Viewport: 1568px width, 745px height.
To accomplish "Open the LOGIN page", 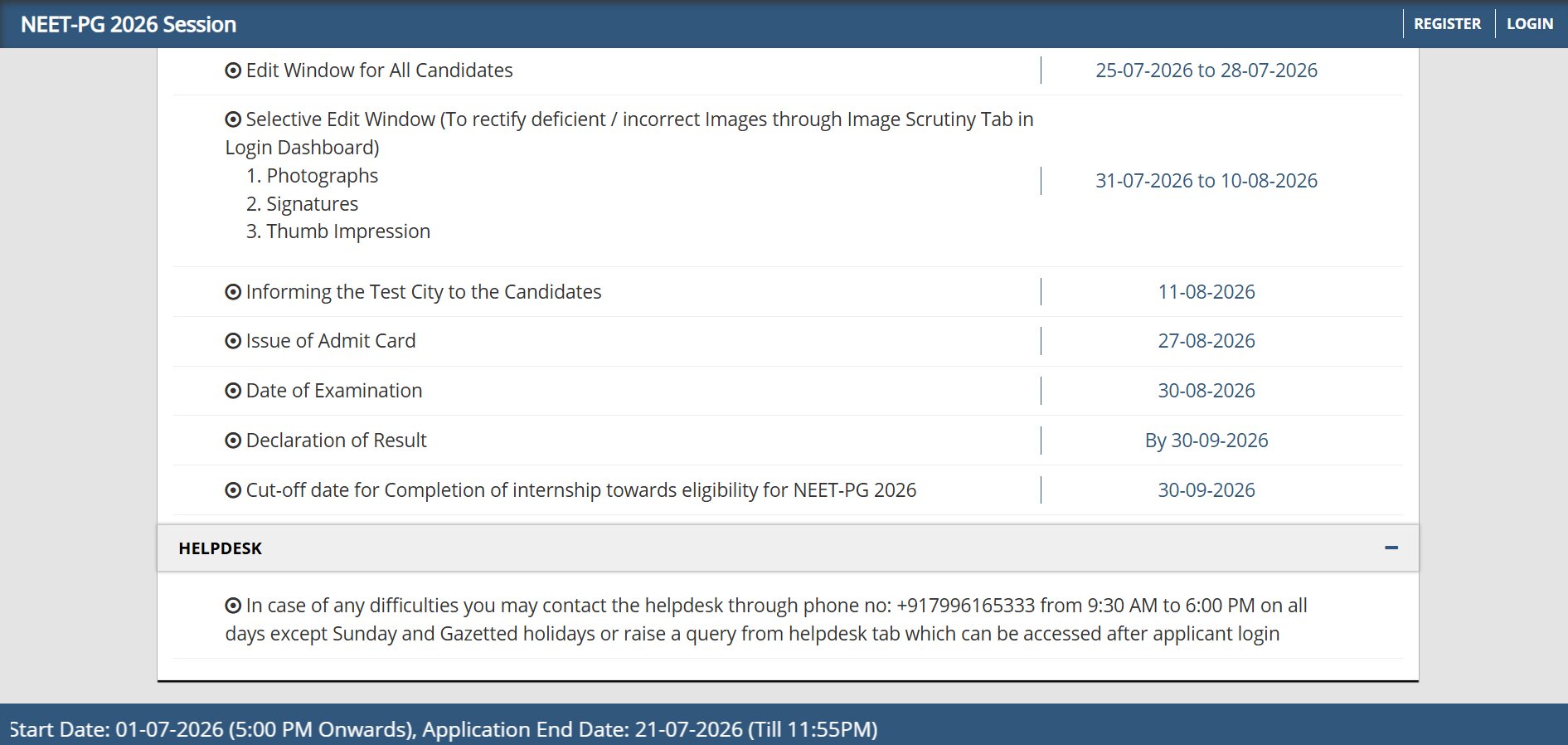I will coord(1530,24).
